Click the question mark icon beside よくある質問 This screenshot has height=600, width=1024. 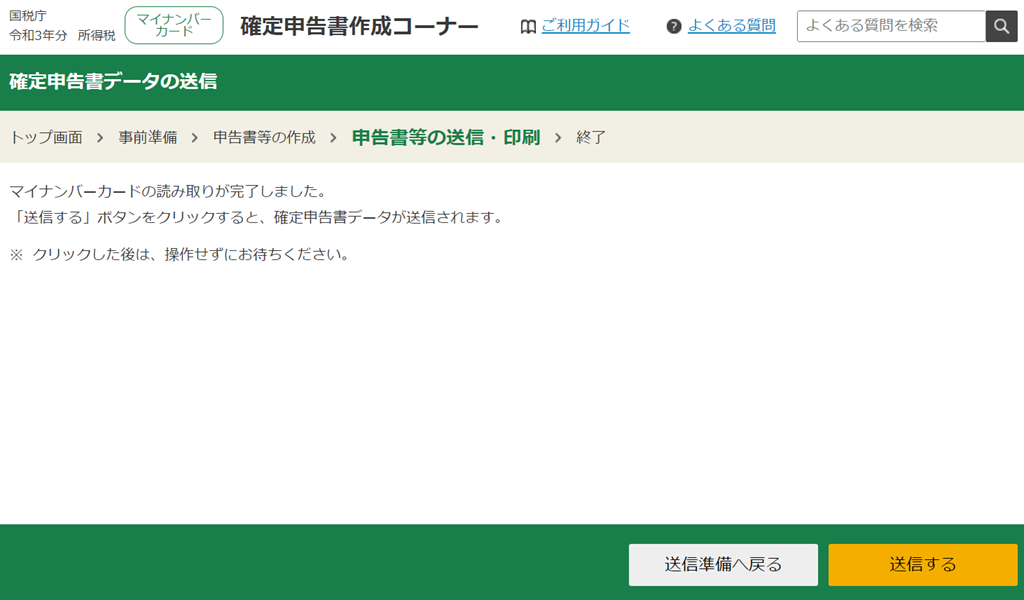pyautogui.click(x=674, y=26)
